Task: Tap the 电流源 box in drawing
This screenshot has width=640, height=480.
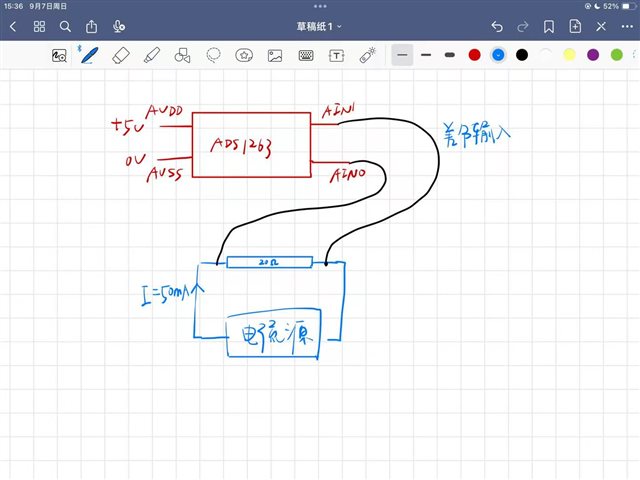Action: coord(273,335)
